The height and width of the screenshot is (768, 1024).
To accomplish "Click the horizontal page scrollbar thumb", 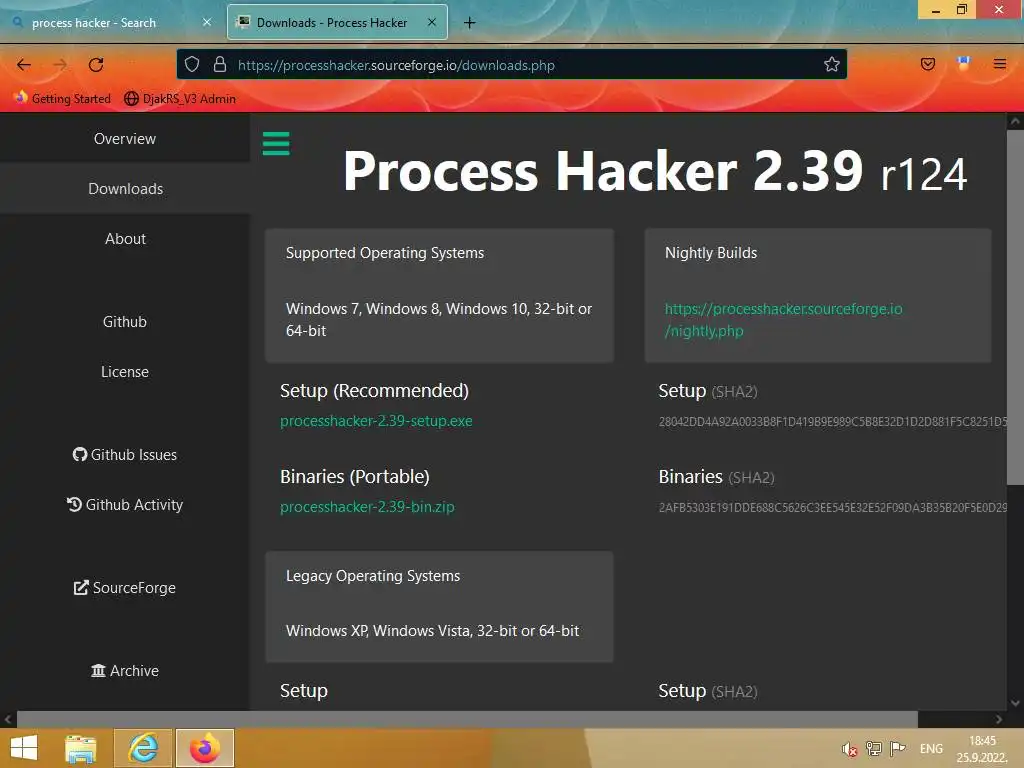I will [467, 719].
